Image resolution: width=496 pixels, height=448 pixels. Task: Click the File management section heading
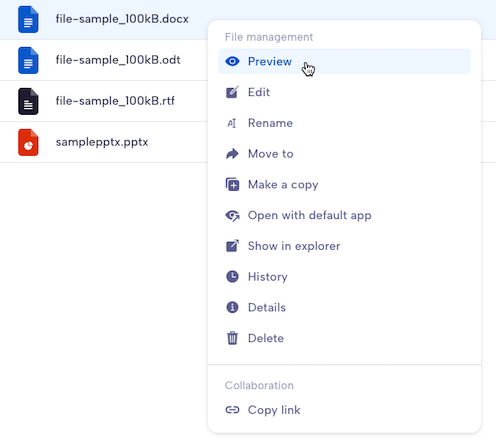click(269, 37)
